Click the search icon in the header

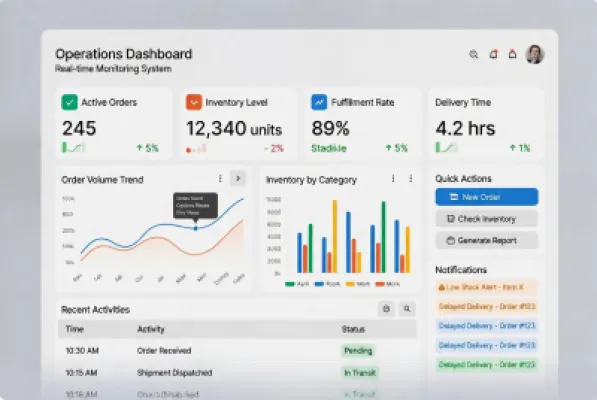[473, 54]
